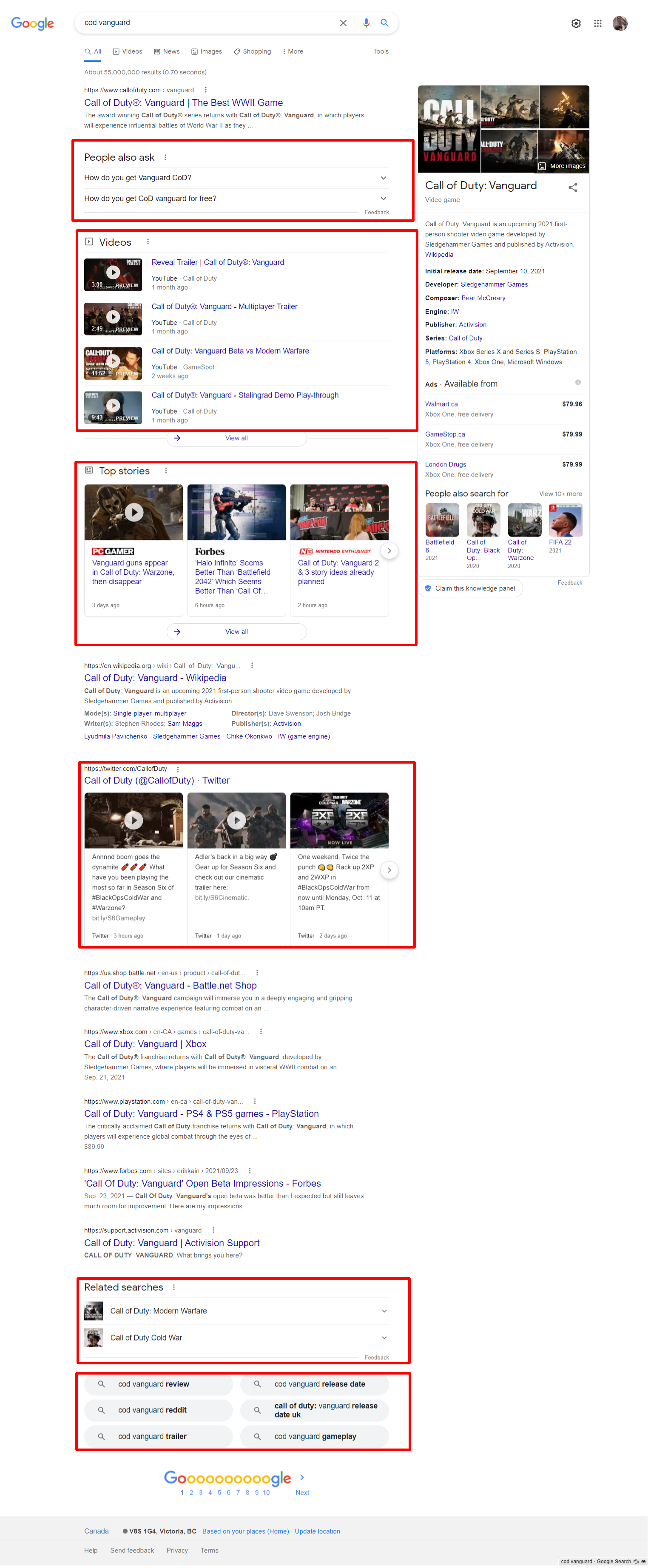
Task: Click View all under Top stories
Action: click(x=236, y=632)
